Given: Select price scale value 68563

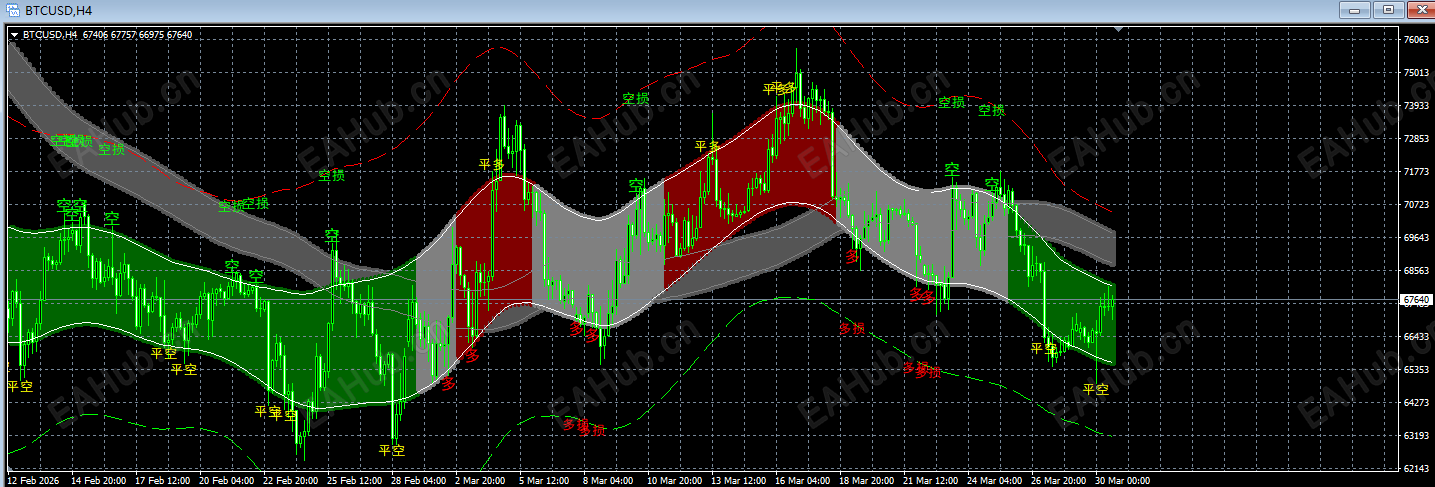Looking at the screenshot, I should tap(1415, 271).
